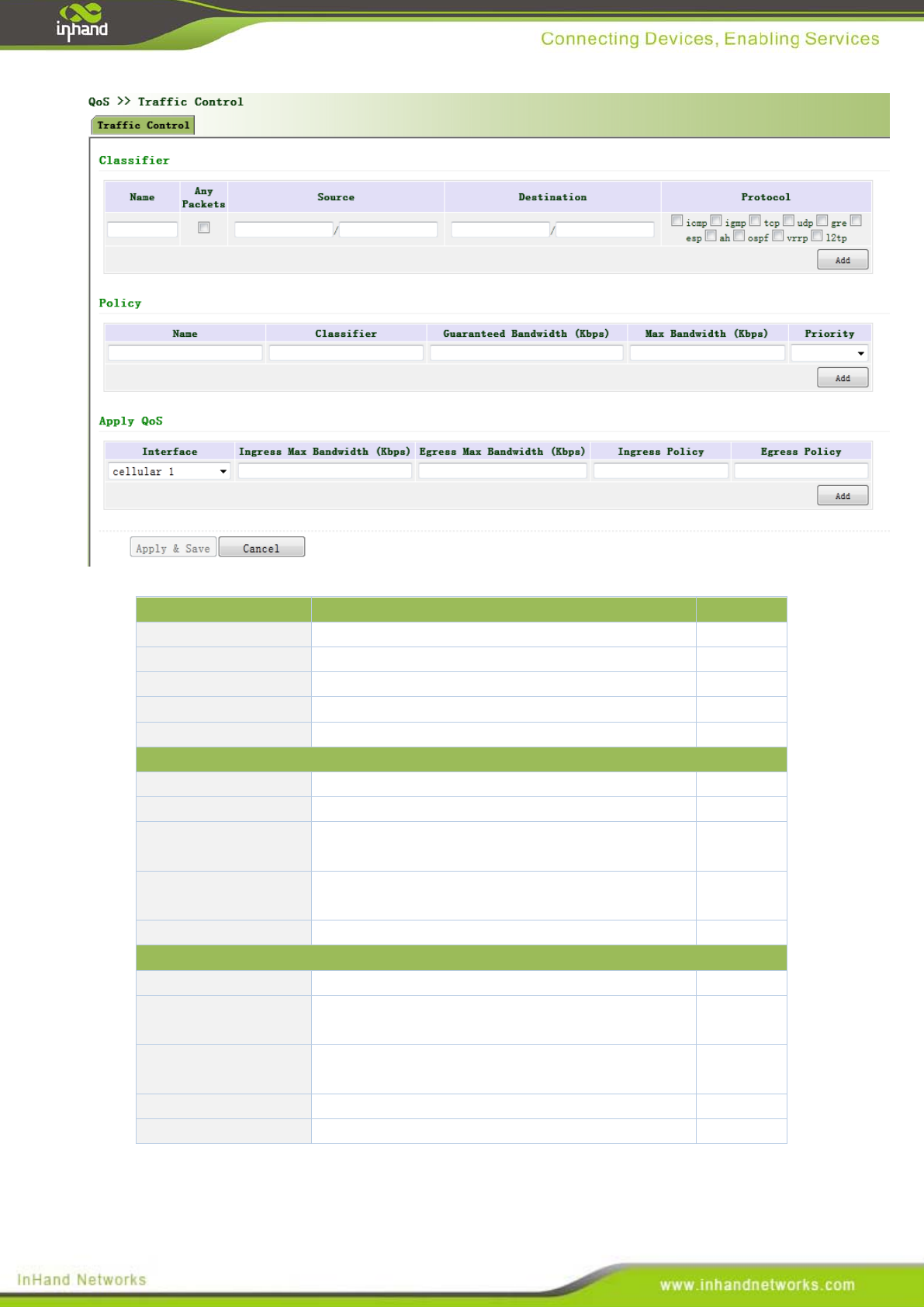This screenshot has height=1307, width=924.
Task: Open the Interface dropdown showing cellular 1
Action: (169, 471)
